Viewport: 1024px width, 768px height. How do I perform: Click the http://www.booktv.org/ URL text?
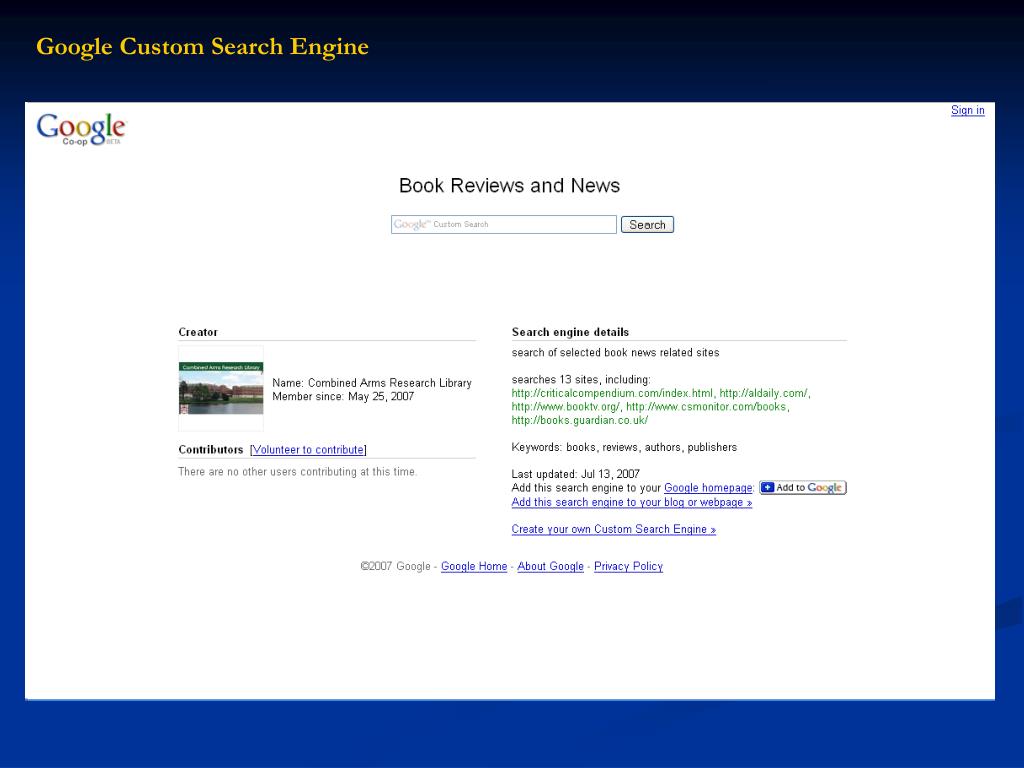pyautogui.click(x=565, y=407)
